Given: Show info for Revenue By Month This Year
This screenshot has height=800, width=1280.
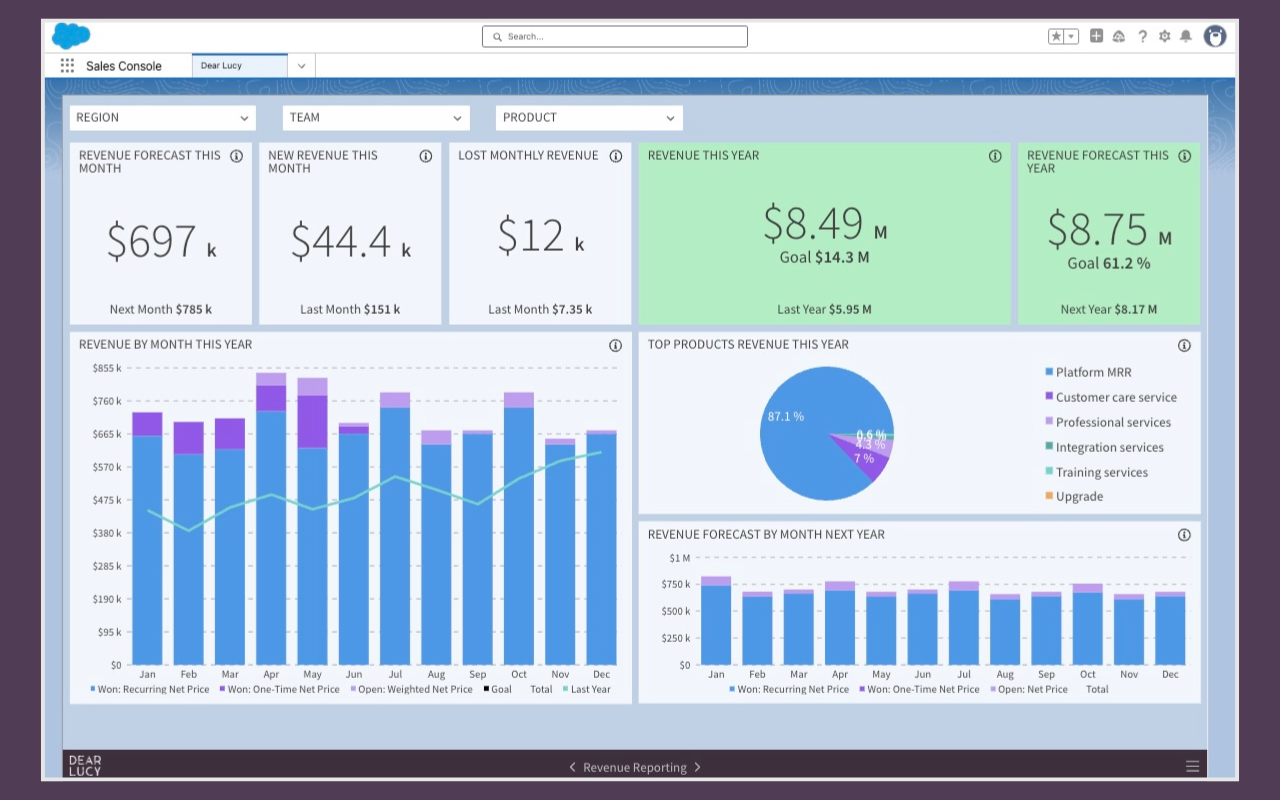Looking at the screenshot, I should tap(616, 345).
